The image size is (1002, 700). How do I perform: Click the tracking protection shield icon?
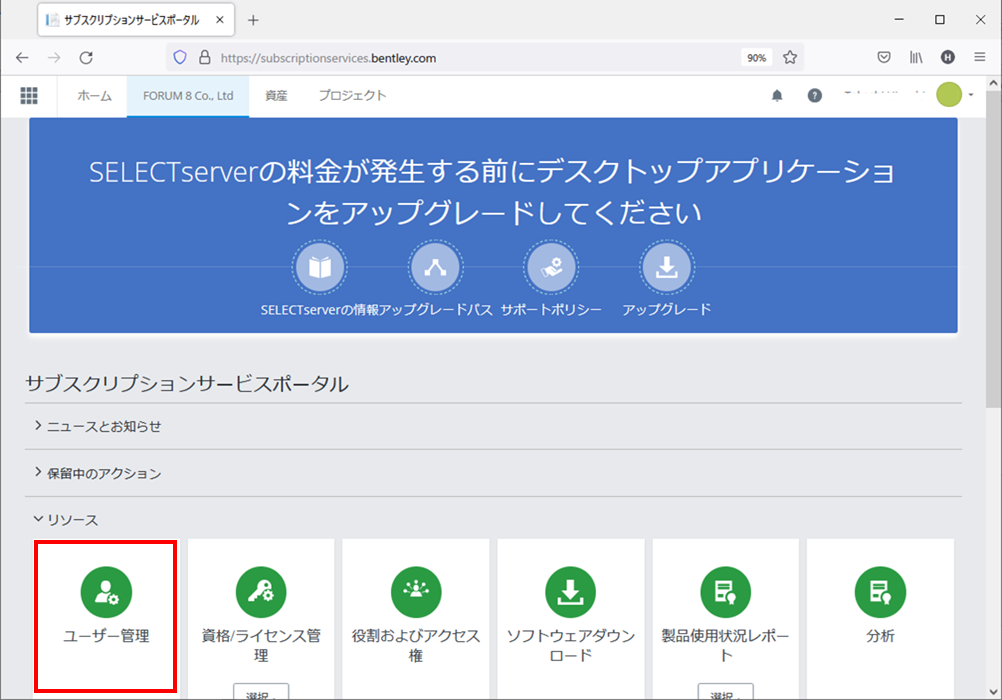[x=180, y=58]
